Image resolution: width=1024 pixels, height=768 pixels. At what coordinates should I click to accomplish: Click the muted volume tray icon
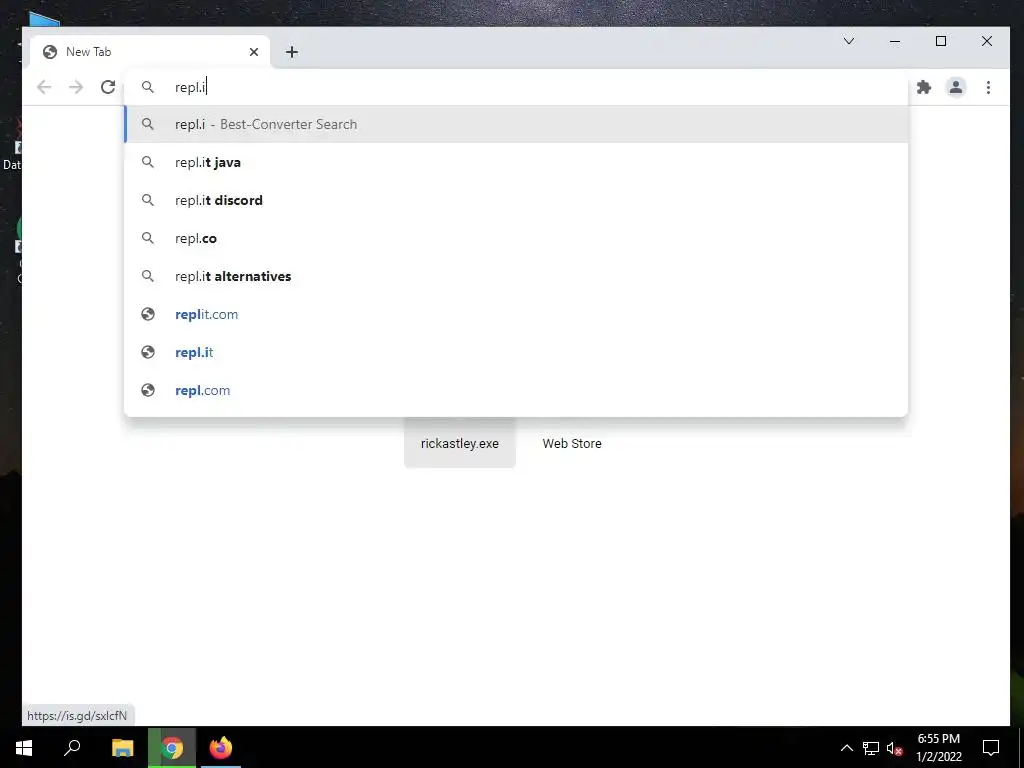[x=894, y=748]
